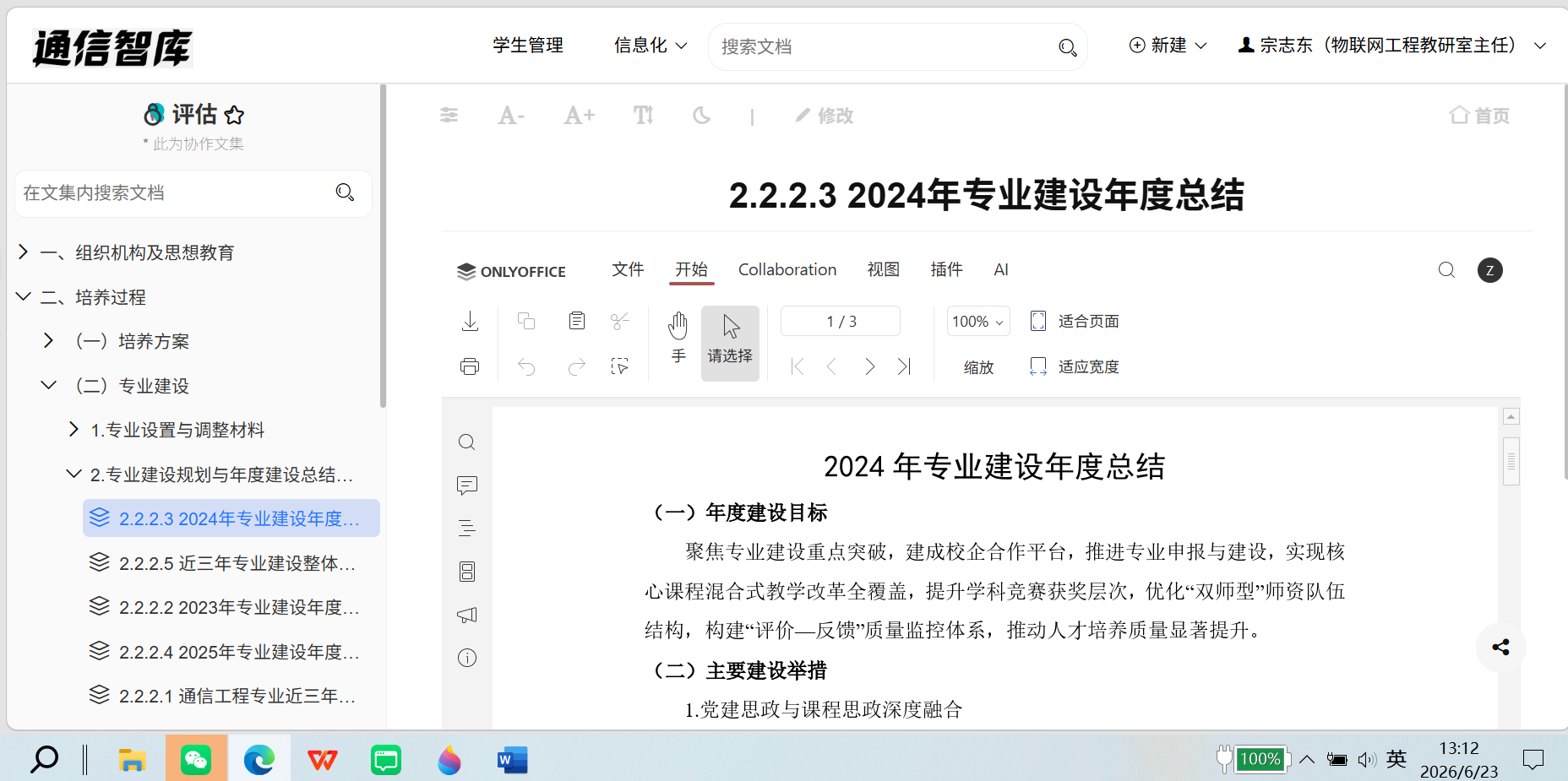Open the 新建 dropdown

[x=1168, y=46]
